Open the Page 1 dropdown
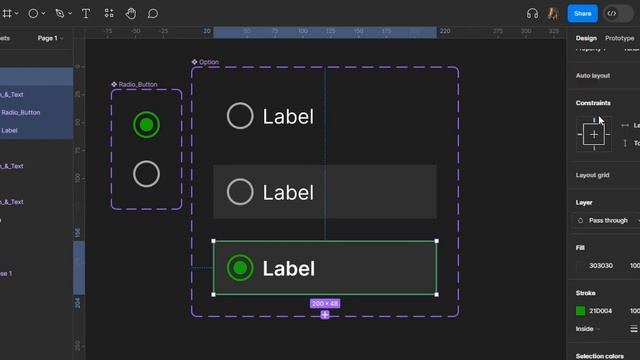Image resolution: width=640 pixels, height=360 pixels. click(x=51, y=38)
